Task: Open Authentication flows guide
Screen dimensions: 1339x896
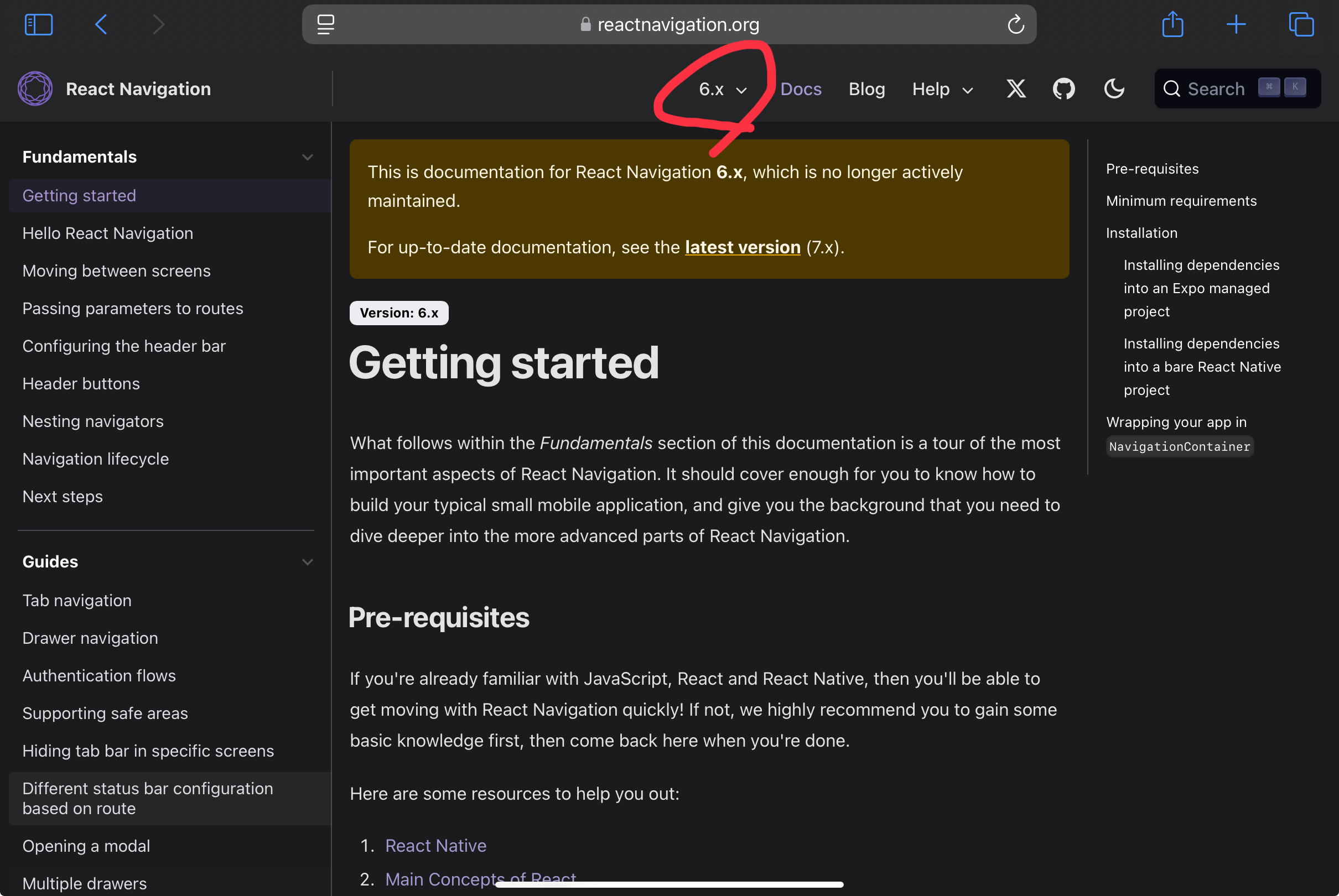Action: pos(170,676)
